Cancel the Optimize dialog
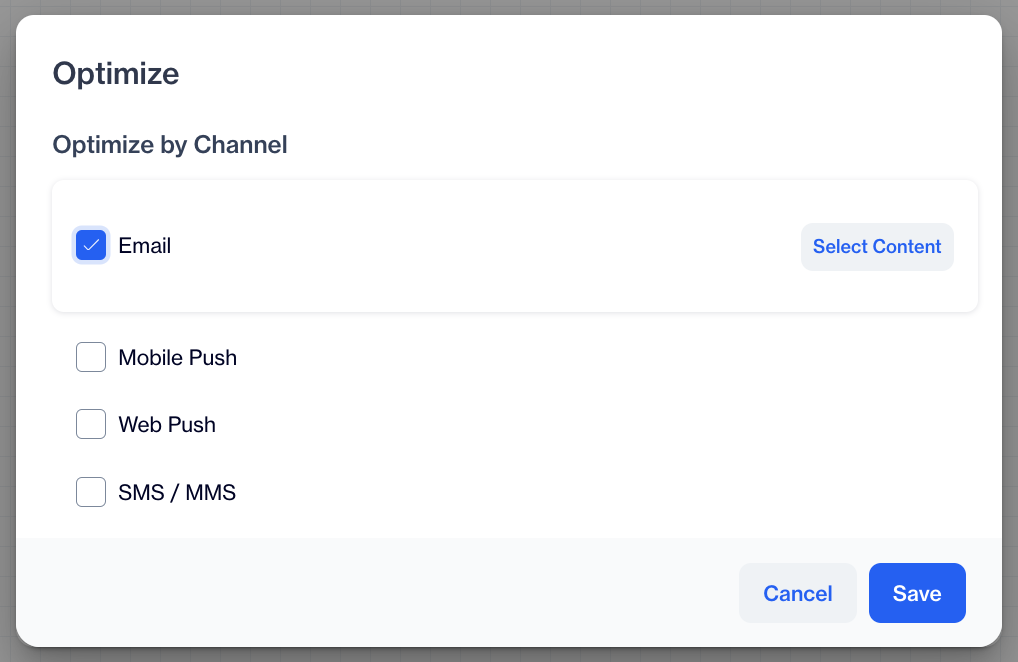 tap(797, 593)
